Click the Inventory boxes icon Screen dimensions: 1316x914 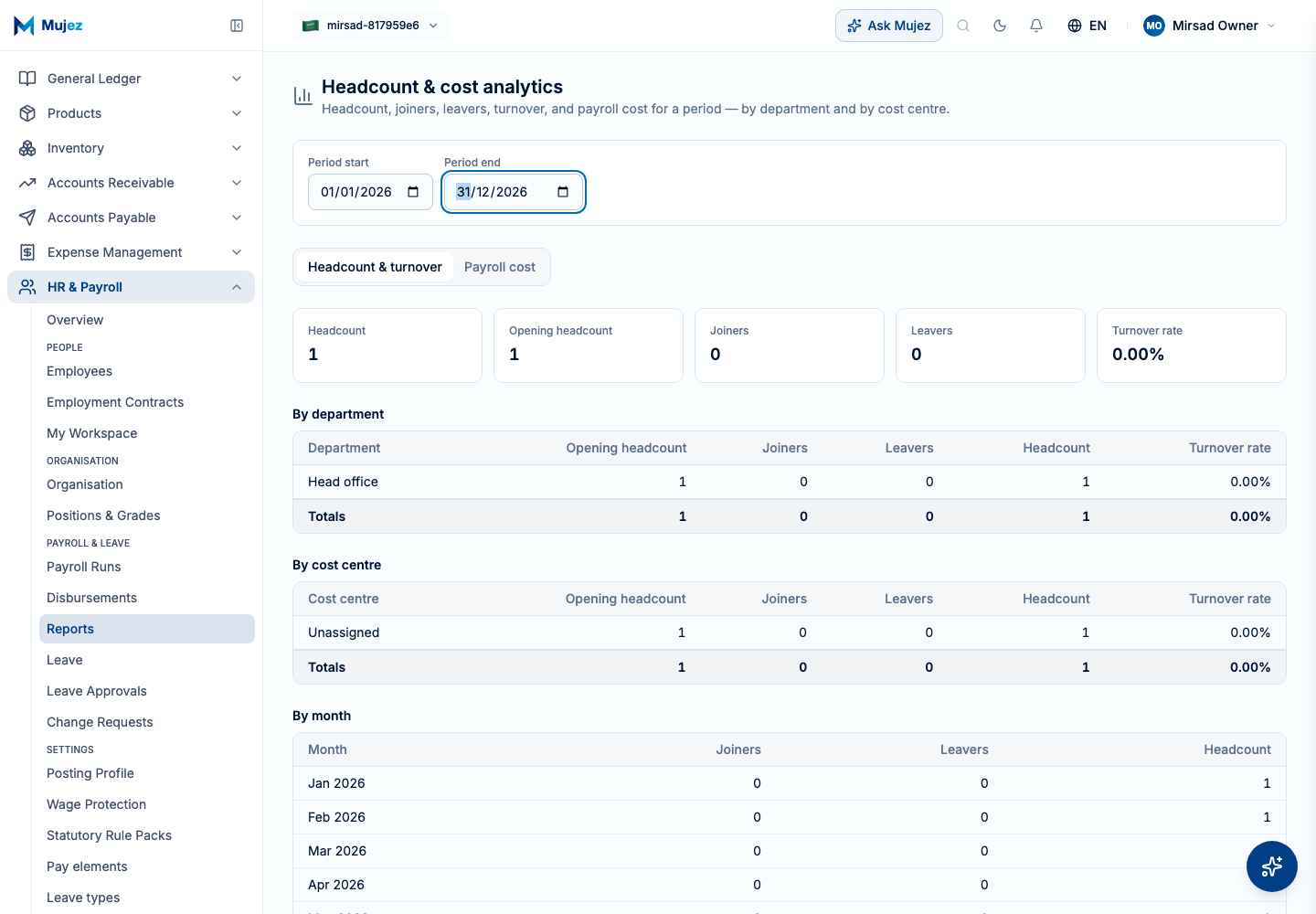click(x=27, y=148)
